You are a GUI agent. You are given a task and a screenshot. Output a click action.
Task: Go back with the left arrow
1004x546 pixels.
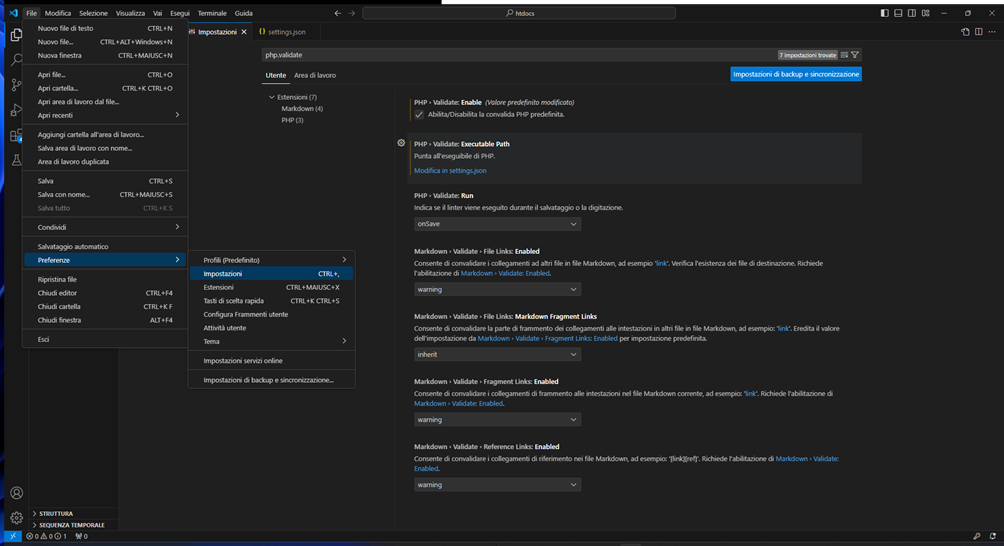337,13
